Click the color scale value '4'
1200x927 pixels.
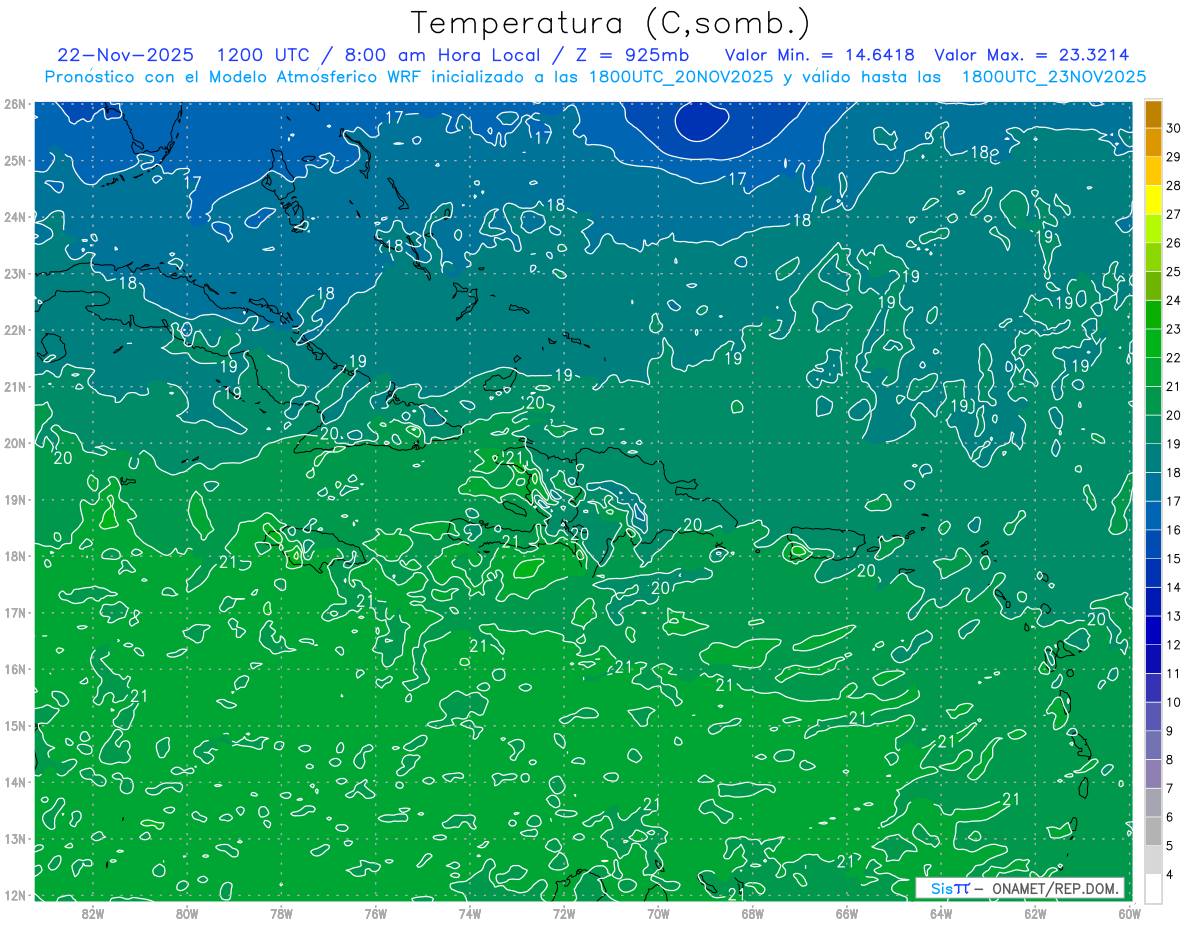[1170, 874]
